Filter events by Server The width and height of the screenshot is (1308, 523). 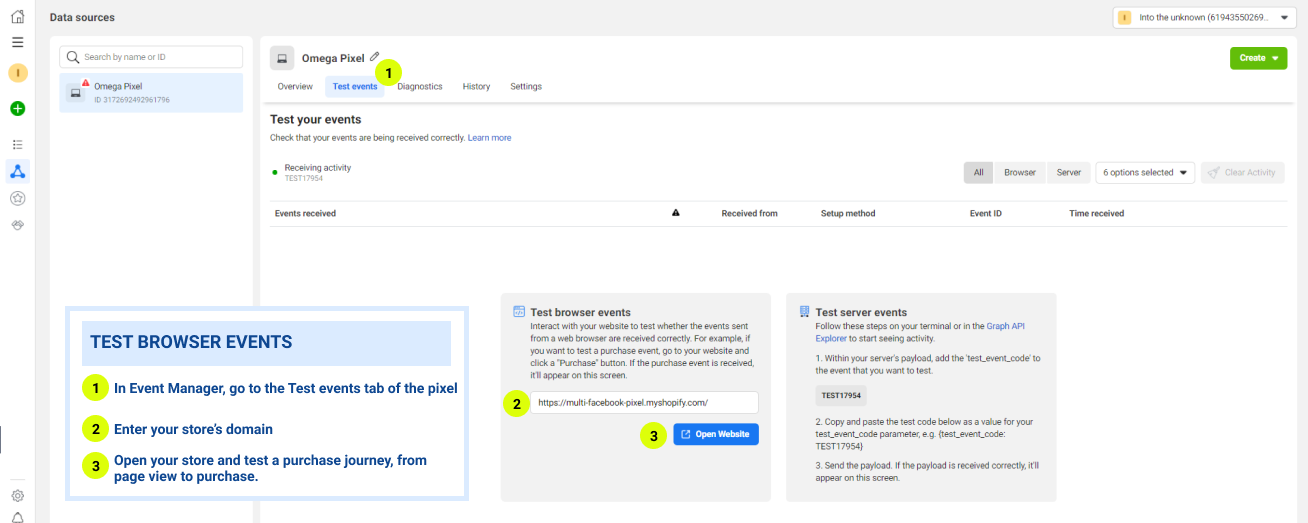[1068, 172]
